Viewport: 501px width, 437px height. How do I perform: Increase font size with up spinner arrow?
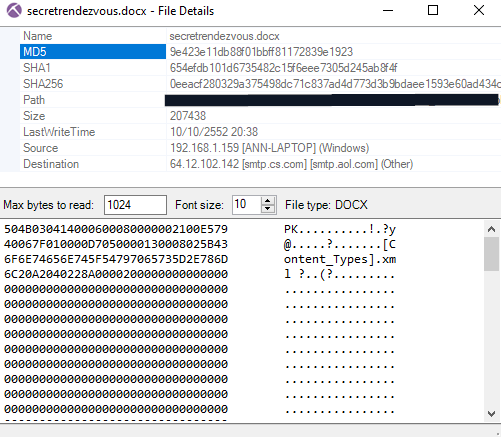[x=267, y=201]
